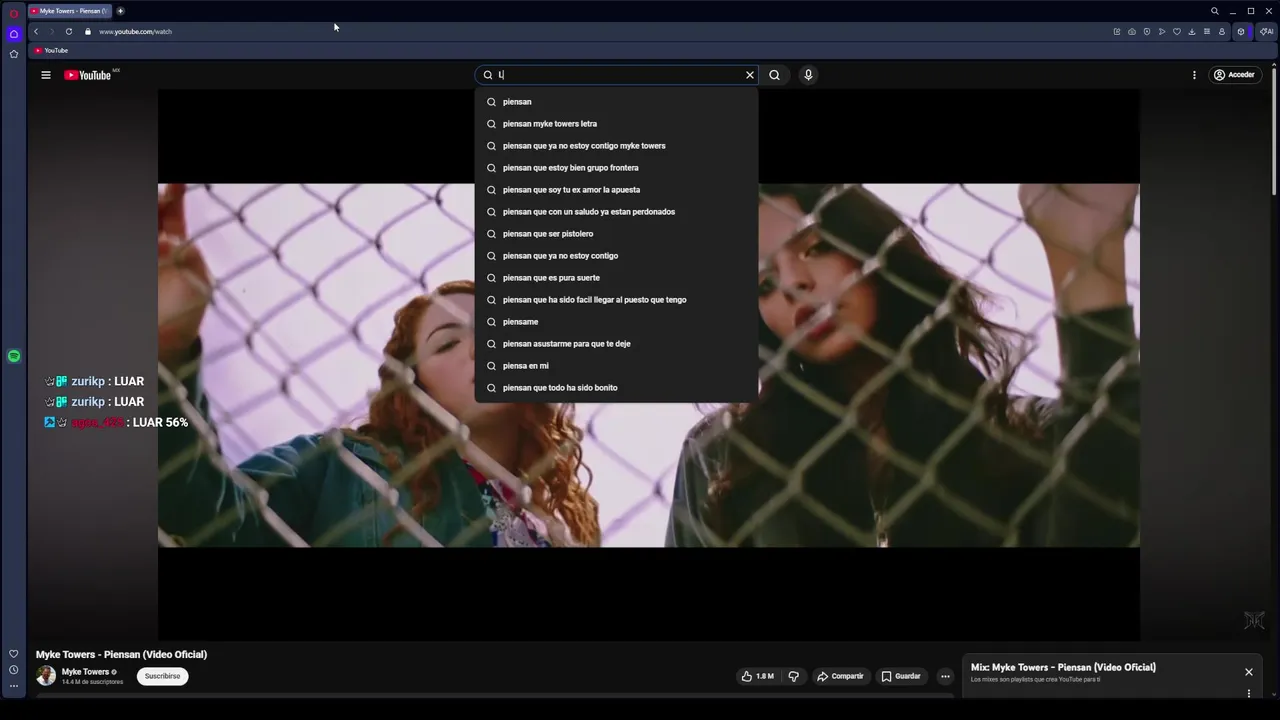This screenshot has width=1280, height=720.
Task: Open a new browser tab
Action: pyautogui.click(x=120, y=11)
